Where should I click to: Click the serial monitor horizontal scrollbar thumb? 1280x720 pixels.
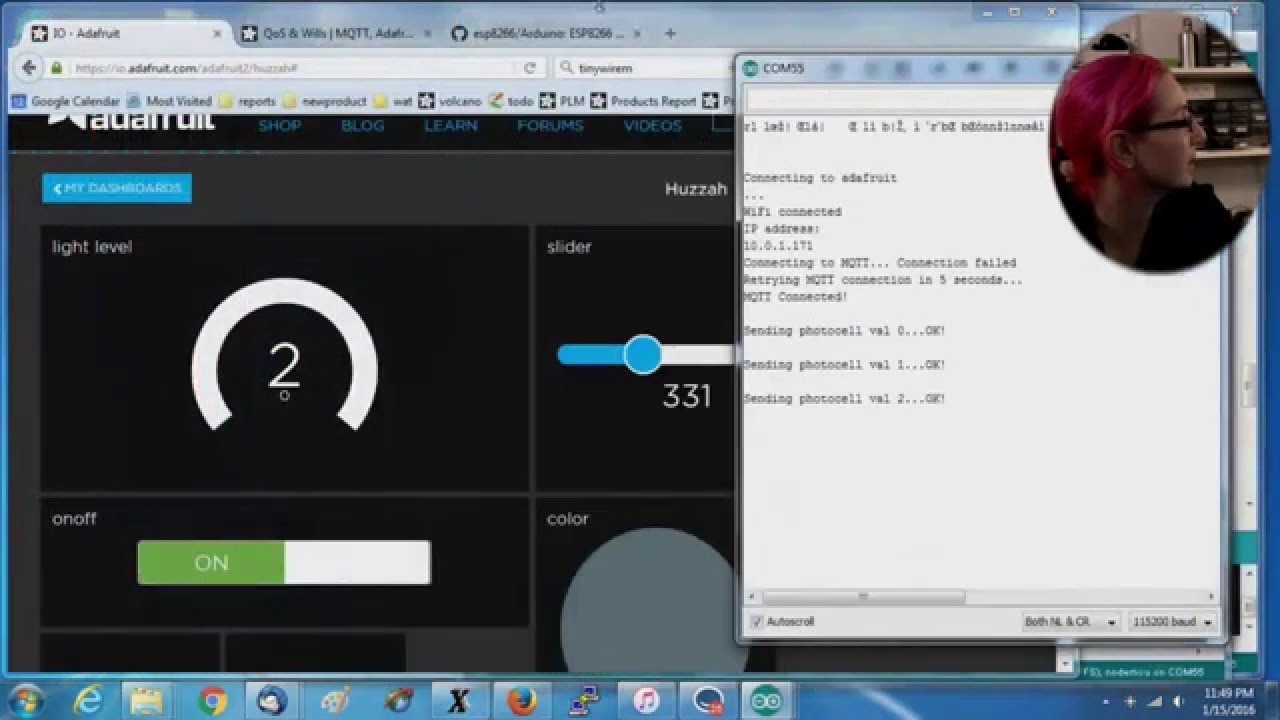coord(863,597)
